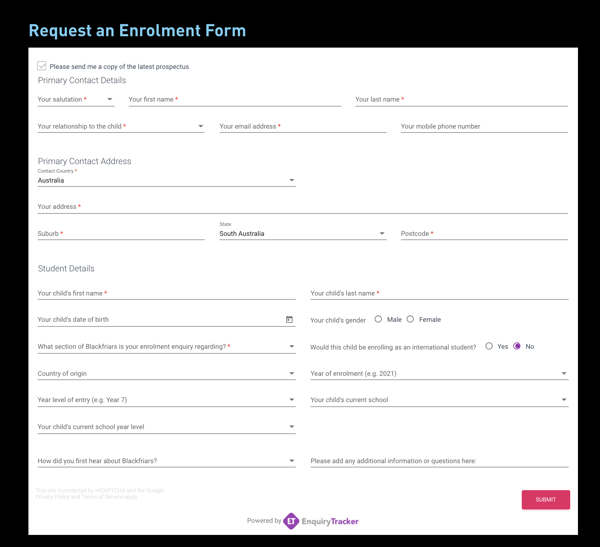Open the date of birth calendar icon
Screen dimensions: 600x547
coord(289,320)
